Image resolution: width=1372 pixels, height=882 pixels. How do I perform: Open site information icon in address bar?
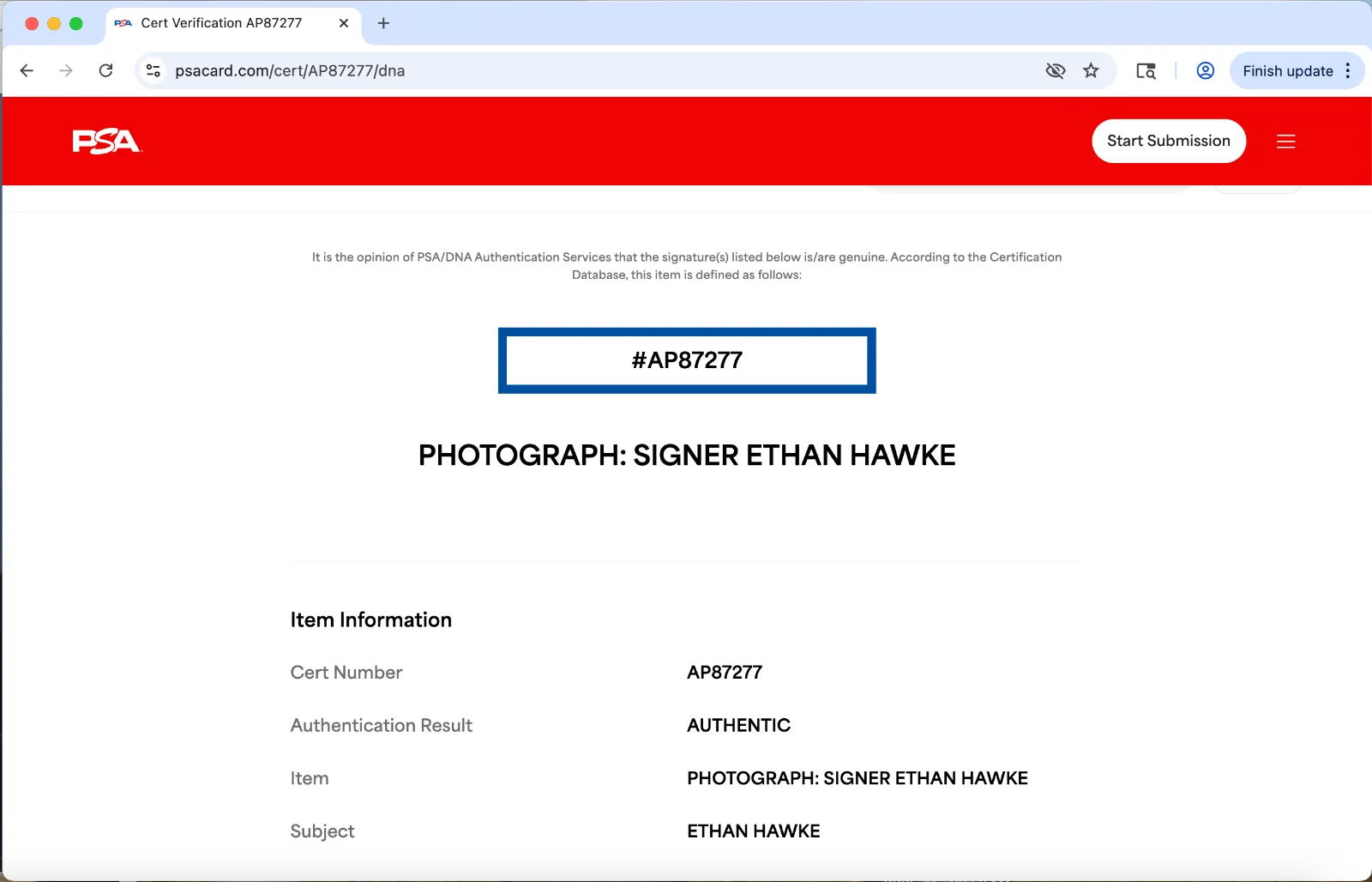(153, 70)
